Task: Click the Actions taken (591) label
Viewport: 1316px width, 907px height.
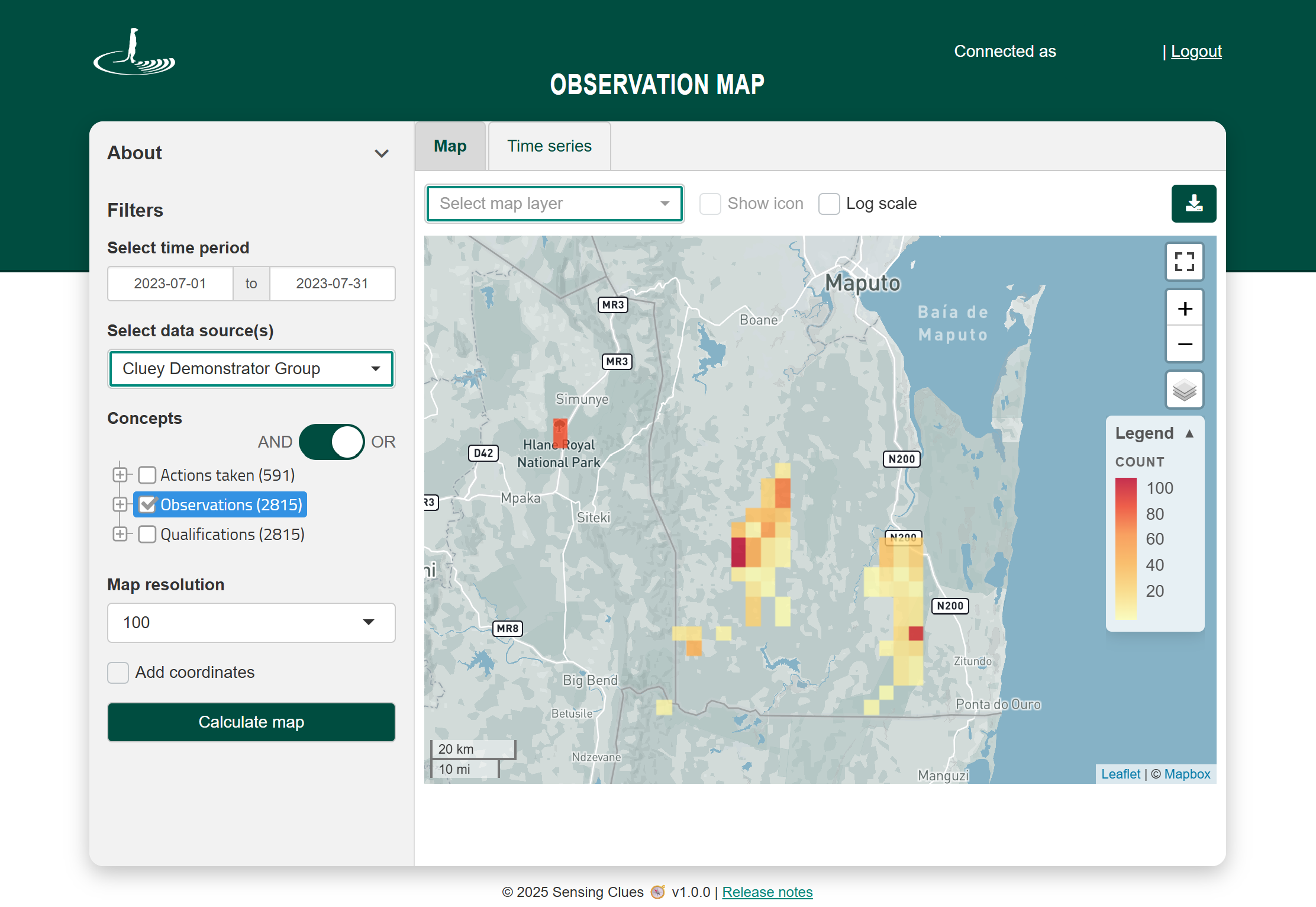Action: click(227, 475)
